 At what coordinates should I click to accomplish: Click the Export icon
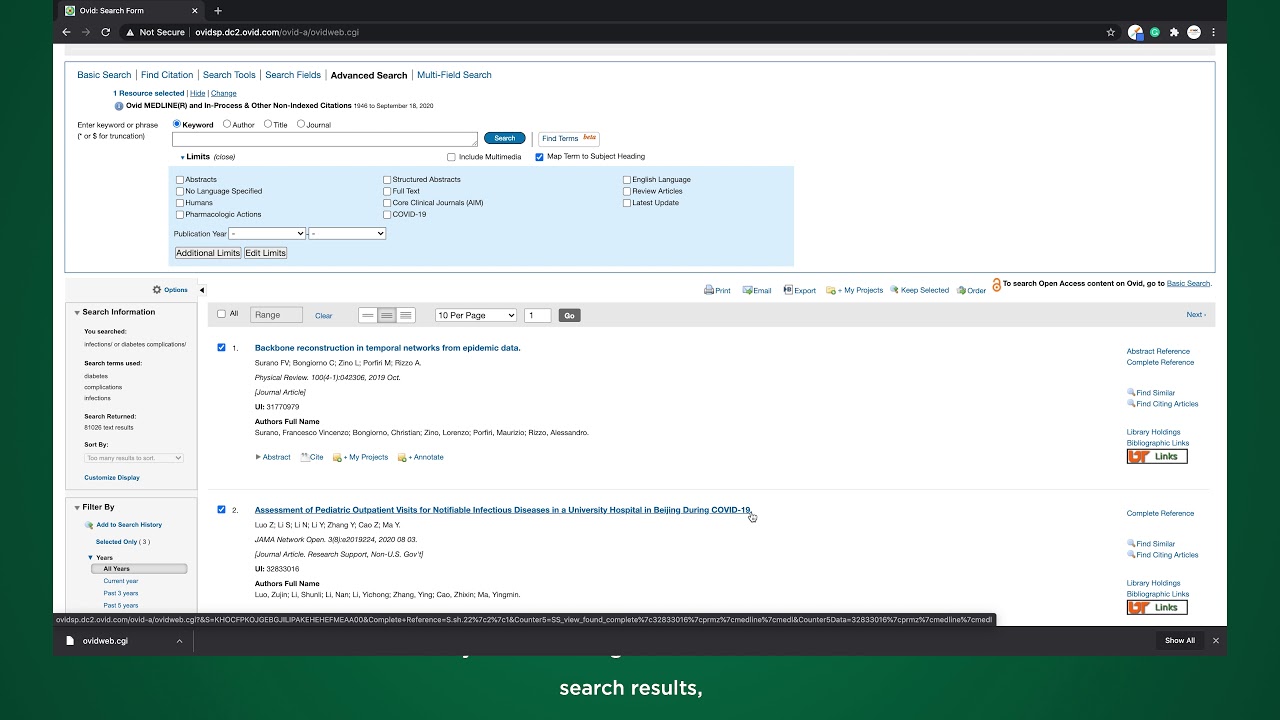[x=788, y=290]
